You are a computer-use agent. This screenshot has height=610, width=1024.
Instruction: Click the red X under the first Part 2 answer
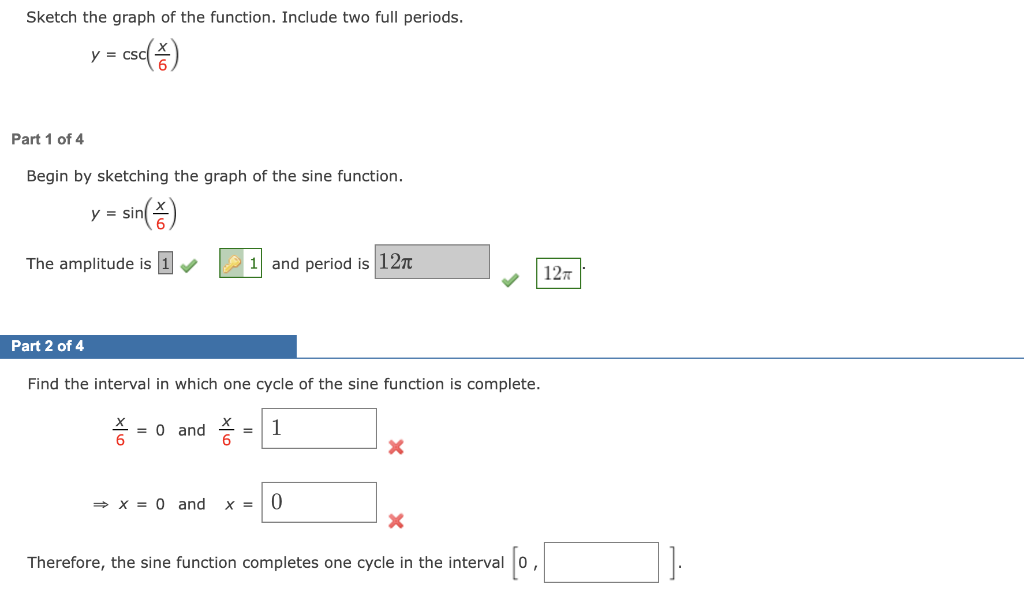pos(396,448)
